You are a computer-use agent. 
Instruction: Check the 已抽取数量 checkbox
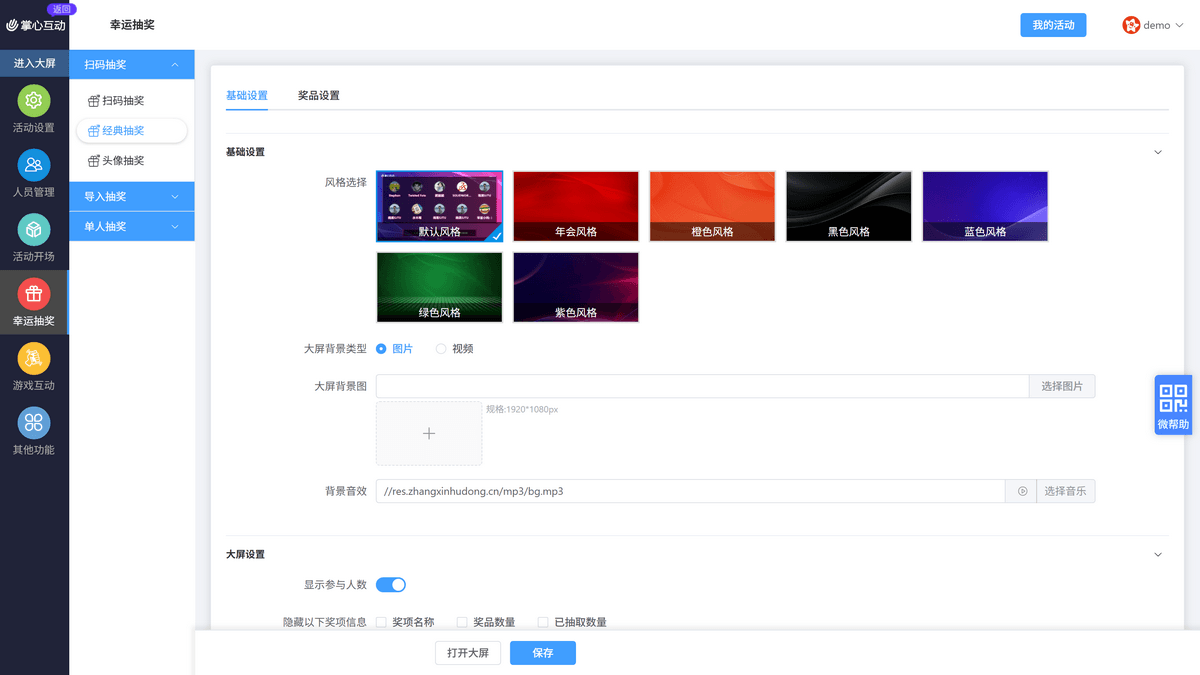[x=543, y=622]
